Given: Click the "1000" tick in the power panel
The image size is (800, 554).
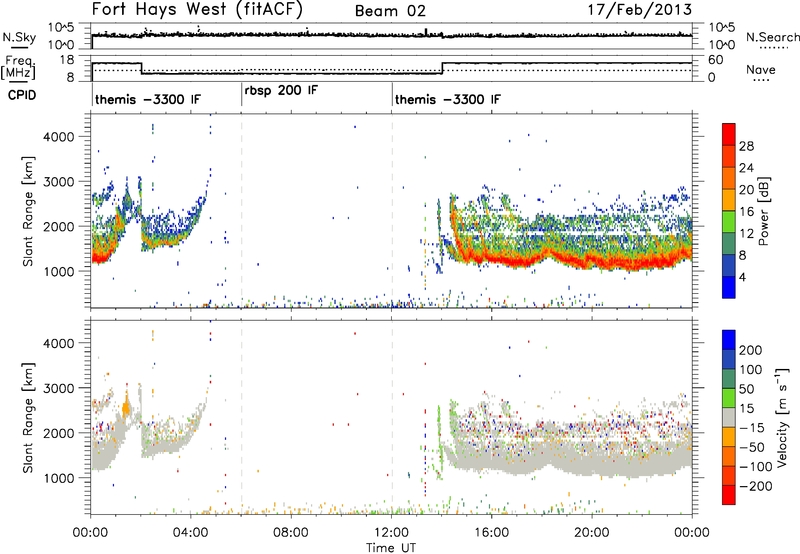Looking at the screenshot, I should [x=58, y=271].
